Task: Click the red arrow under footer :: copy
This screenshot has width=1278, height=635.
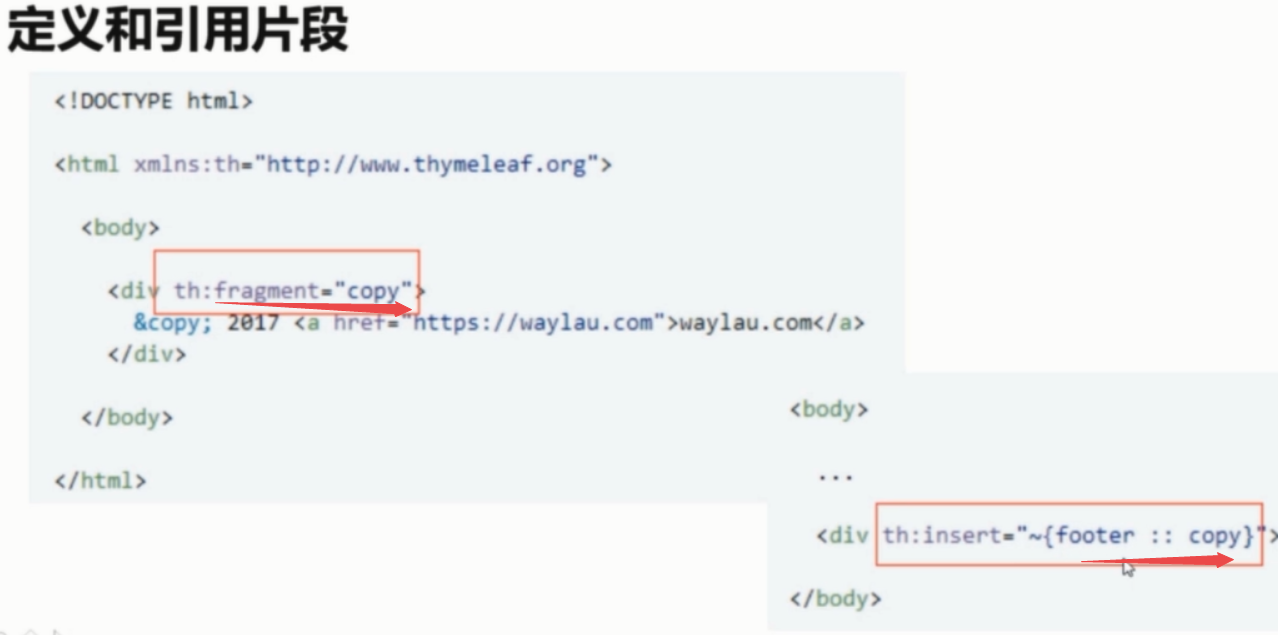Action: pyautogui.click(x=1158, y=561)
